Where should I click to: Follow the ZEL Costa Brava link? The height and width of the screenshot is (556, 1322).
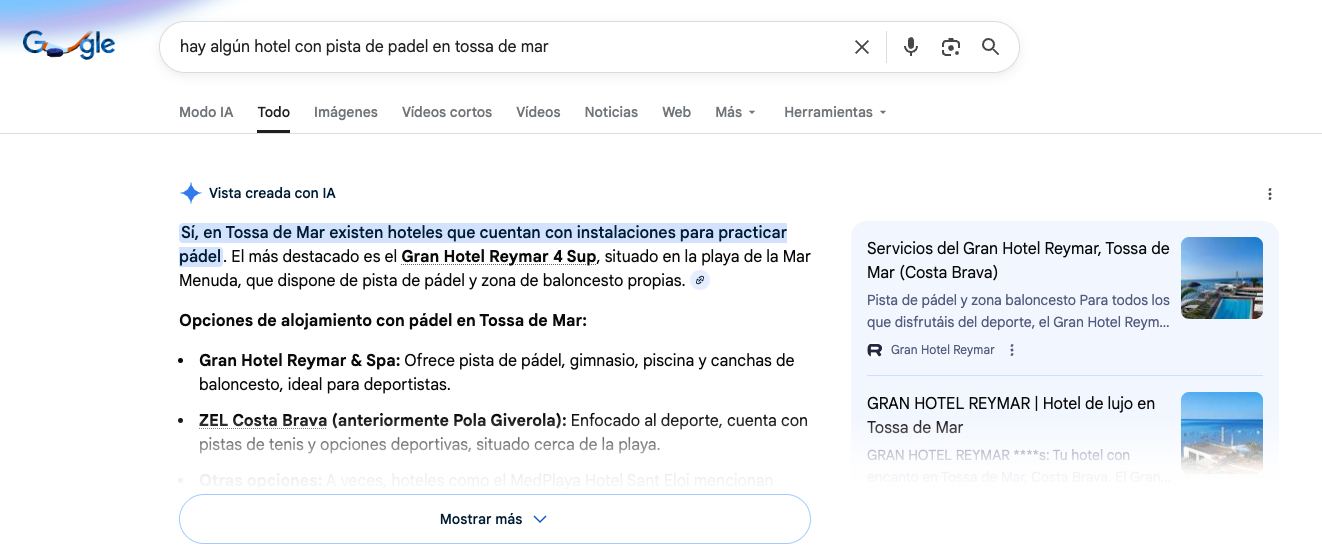coord(263,421)
